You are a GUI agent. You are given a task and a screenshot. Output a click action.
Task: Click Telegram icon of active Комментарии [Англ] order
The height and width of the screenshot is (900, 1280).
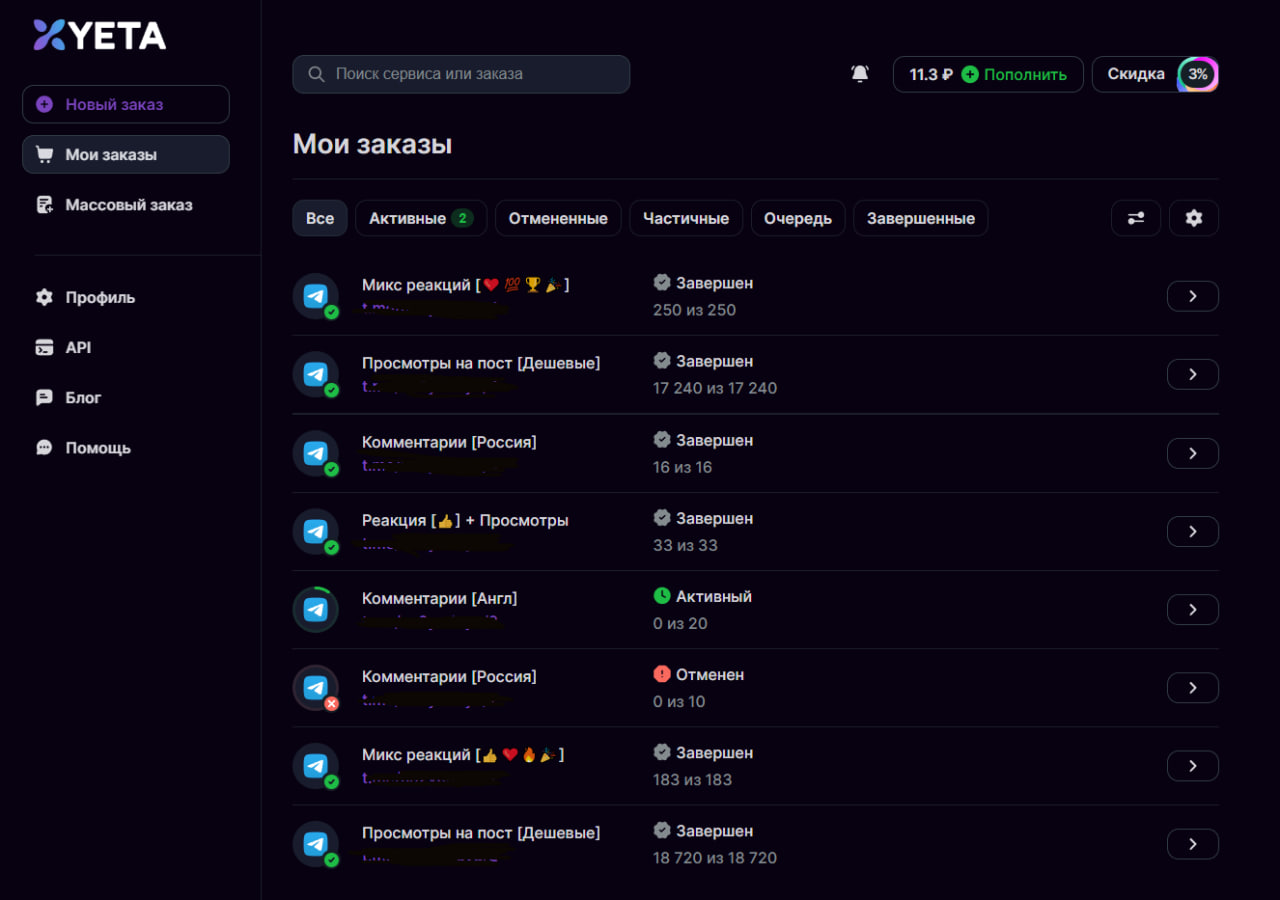(x=316, y=609)
